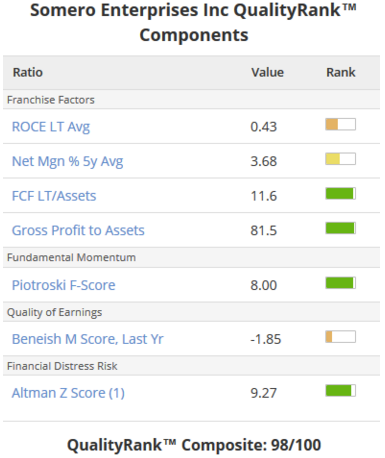Screen dimensions: 385x458
Task: Open the Beneish M Score, Last Yr link
Action: 87,339
